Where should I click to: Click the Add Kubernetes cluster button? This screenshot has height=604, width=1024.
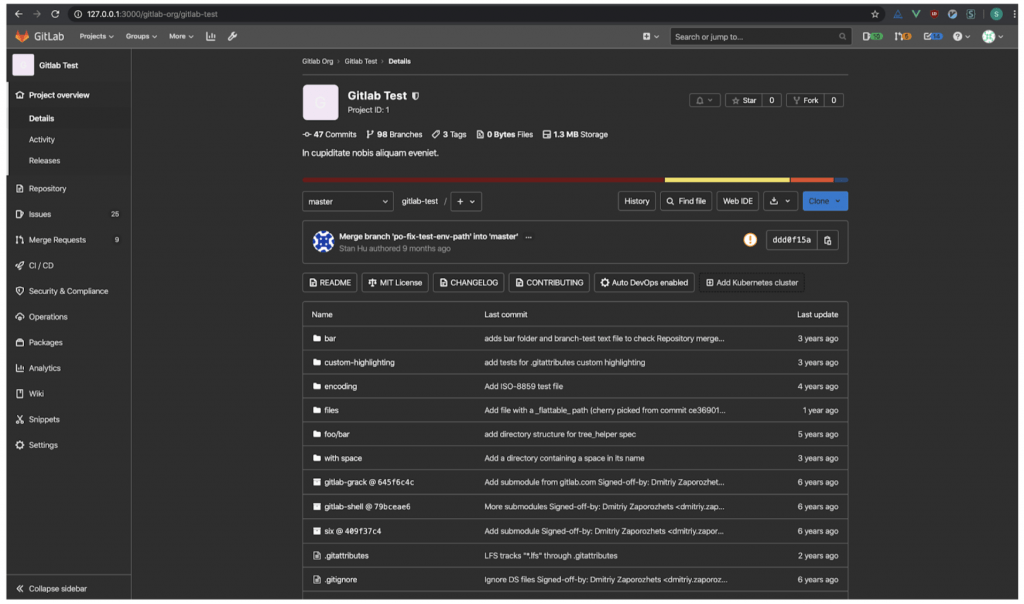752,283
